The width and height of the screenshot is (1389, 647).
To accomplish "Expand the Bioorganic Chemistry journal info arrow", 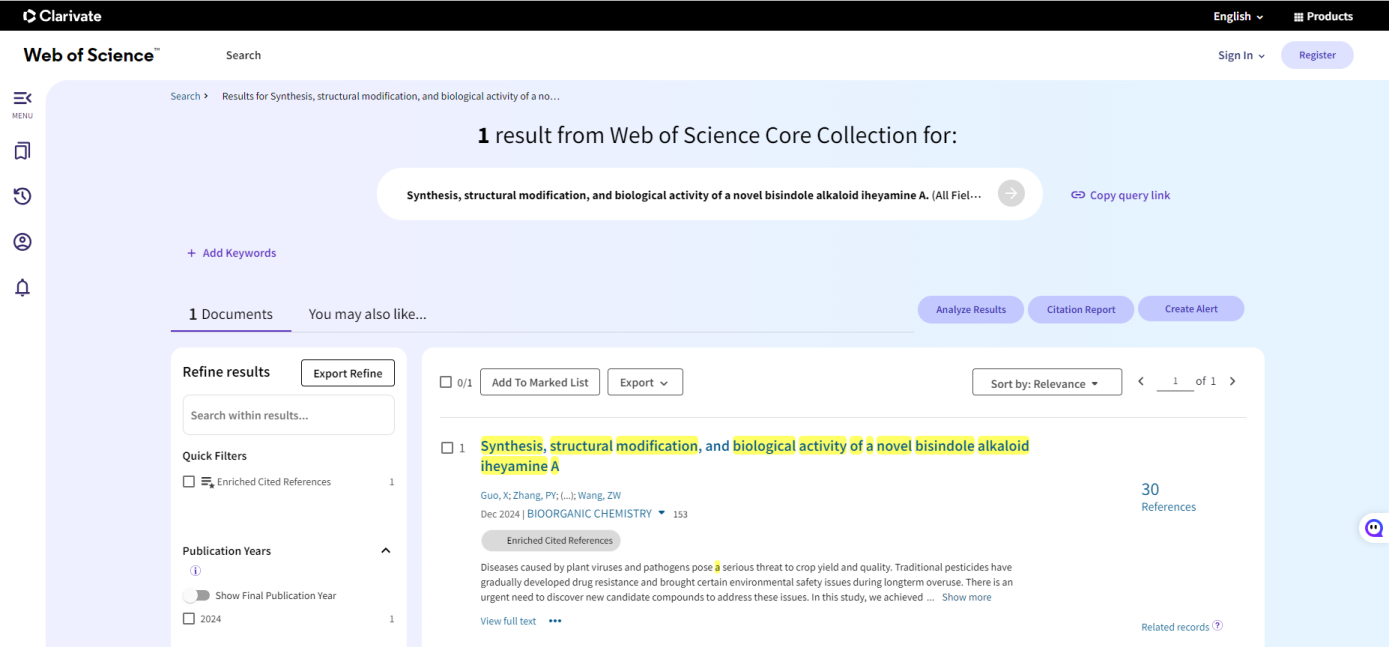I will 661,513.
